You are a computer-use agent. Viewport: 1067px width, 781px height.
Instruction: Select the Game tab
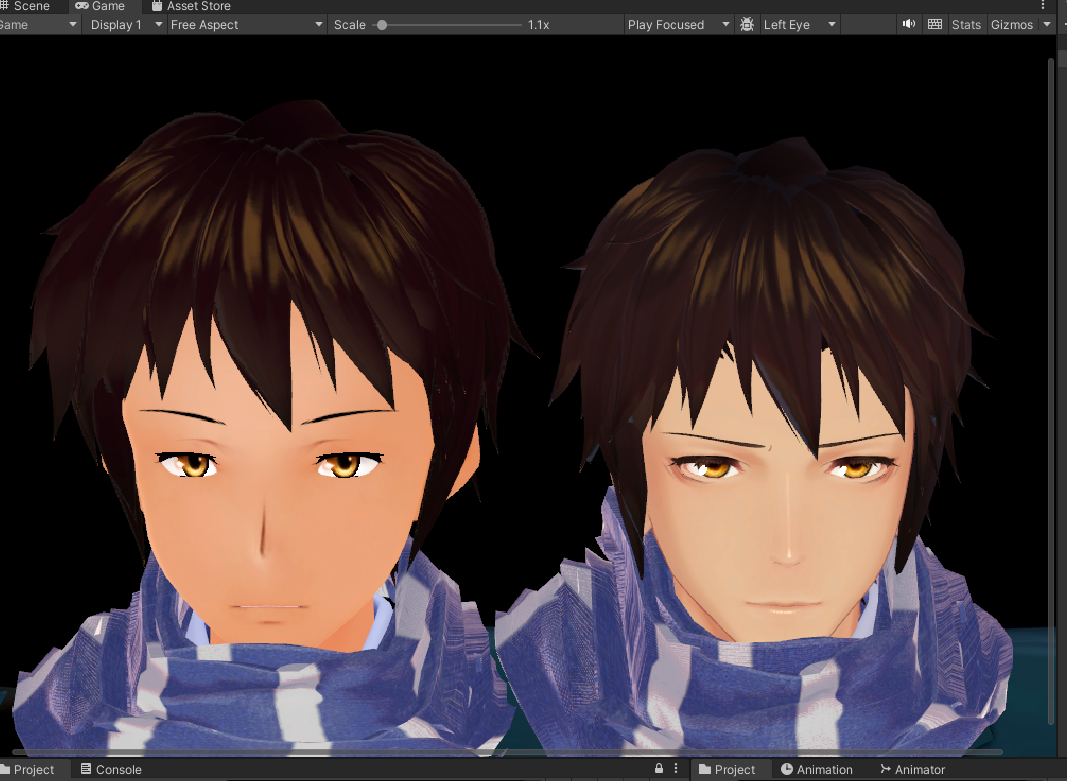point(101,6)
